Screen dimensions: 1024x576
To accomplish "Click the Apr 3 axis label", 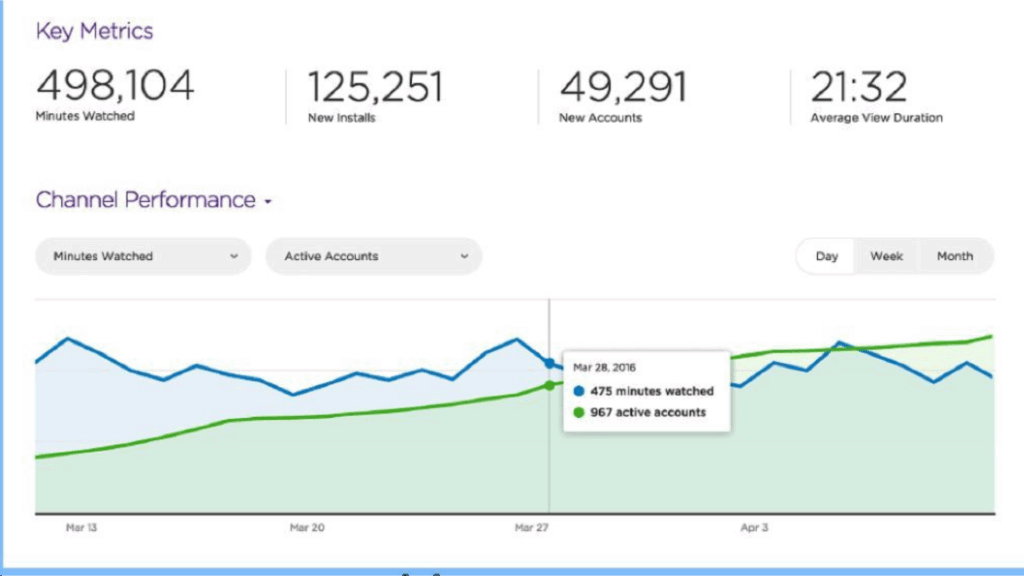I will pyautogui.click(x=753, y=527).
